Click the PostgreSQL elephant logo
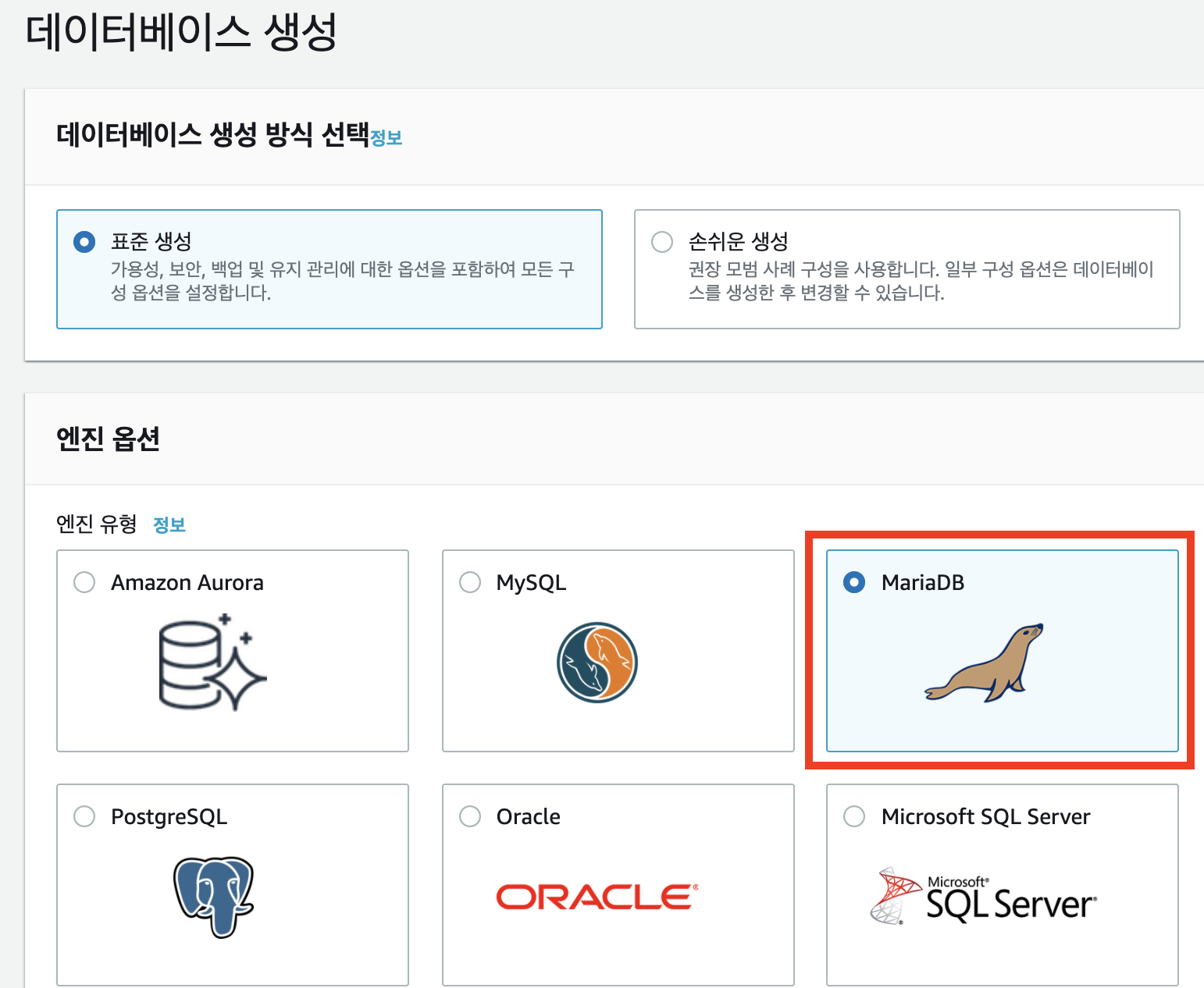 213,897
